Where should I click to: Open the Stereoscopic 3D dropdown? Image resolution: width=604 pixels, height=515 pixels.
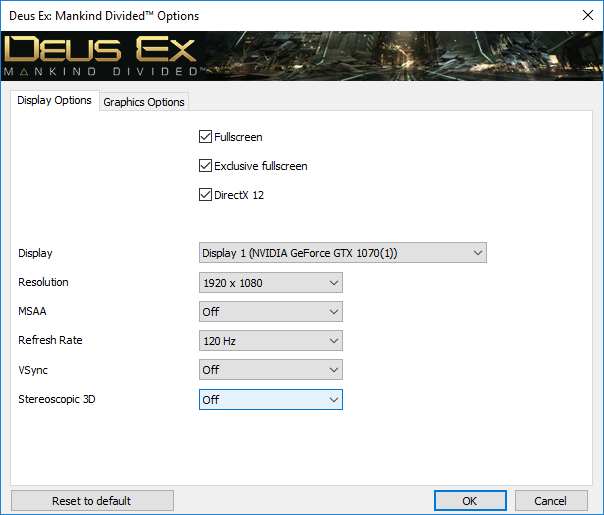pos(271,399)
